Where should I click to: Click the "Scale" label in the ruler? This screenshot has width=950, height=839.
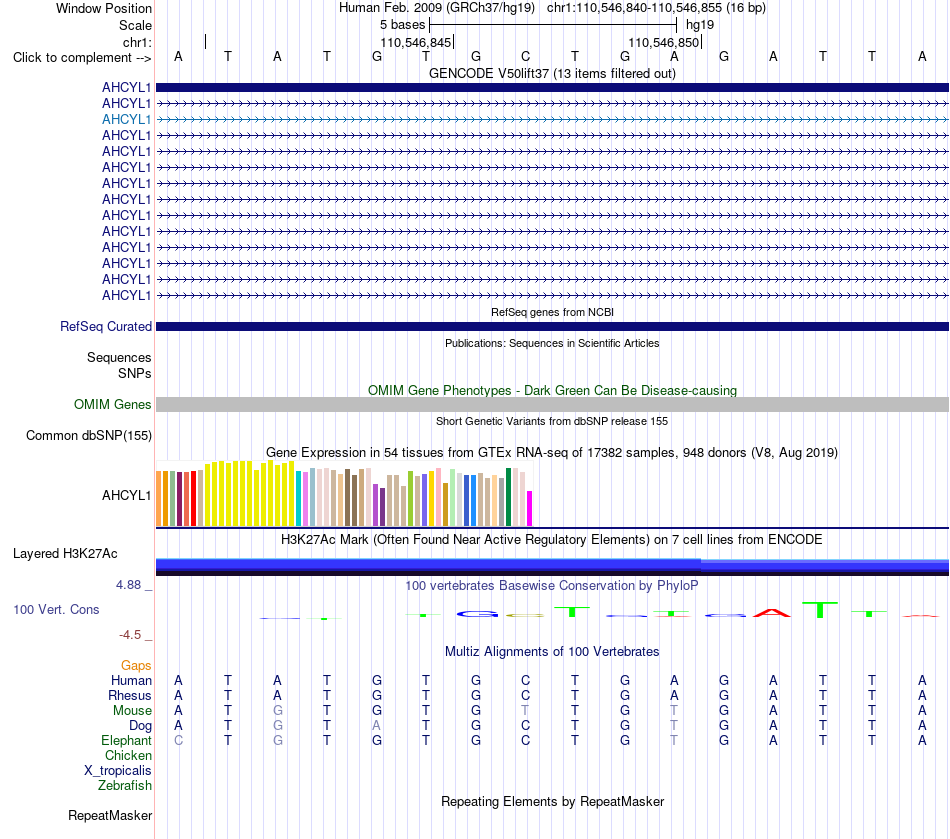(x=135, y=25)
